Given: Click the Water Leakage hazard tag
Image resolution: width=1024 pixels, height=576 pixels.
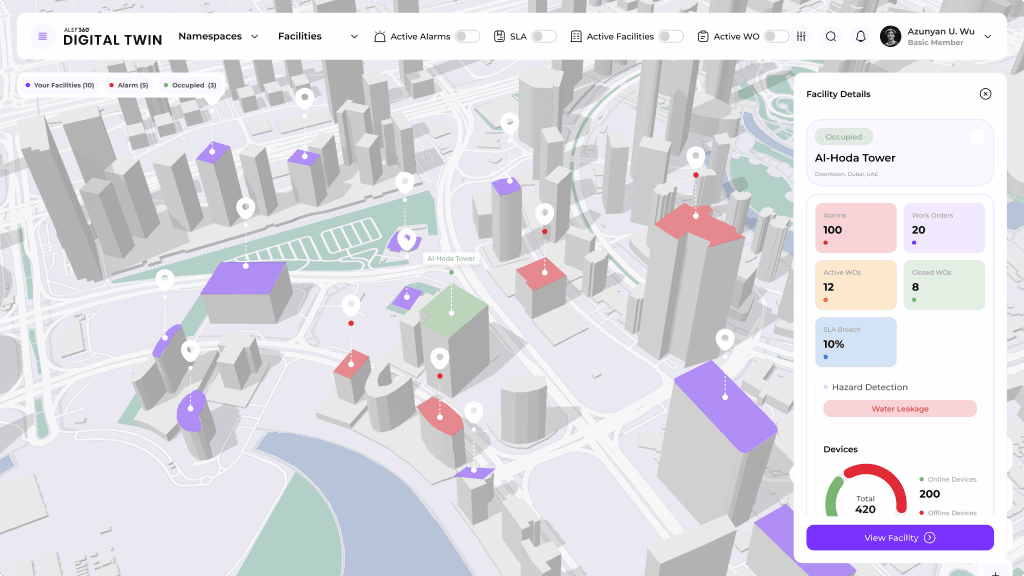Looking at the screenshot, I should pos(899,409).
